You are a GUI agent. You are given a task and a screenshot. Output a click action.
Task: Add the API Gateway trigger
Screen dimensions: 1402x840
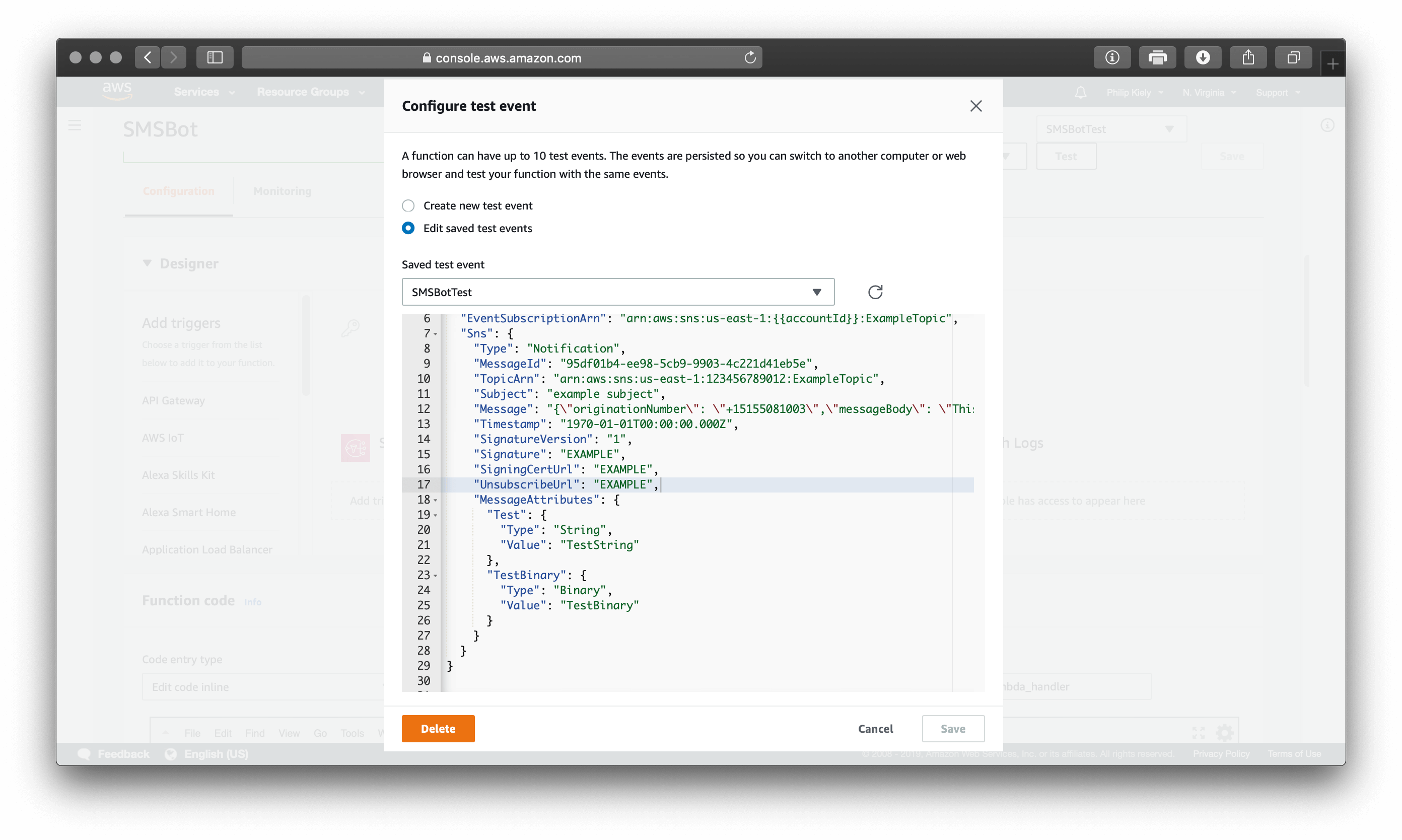(173, 400)
